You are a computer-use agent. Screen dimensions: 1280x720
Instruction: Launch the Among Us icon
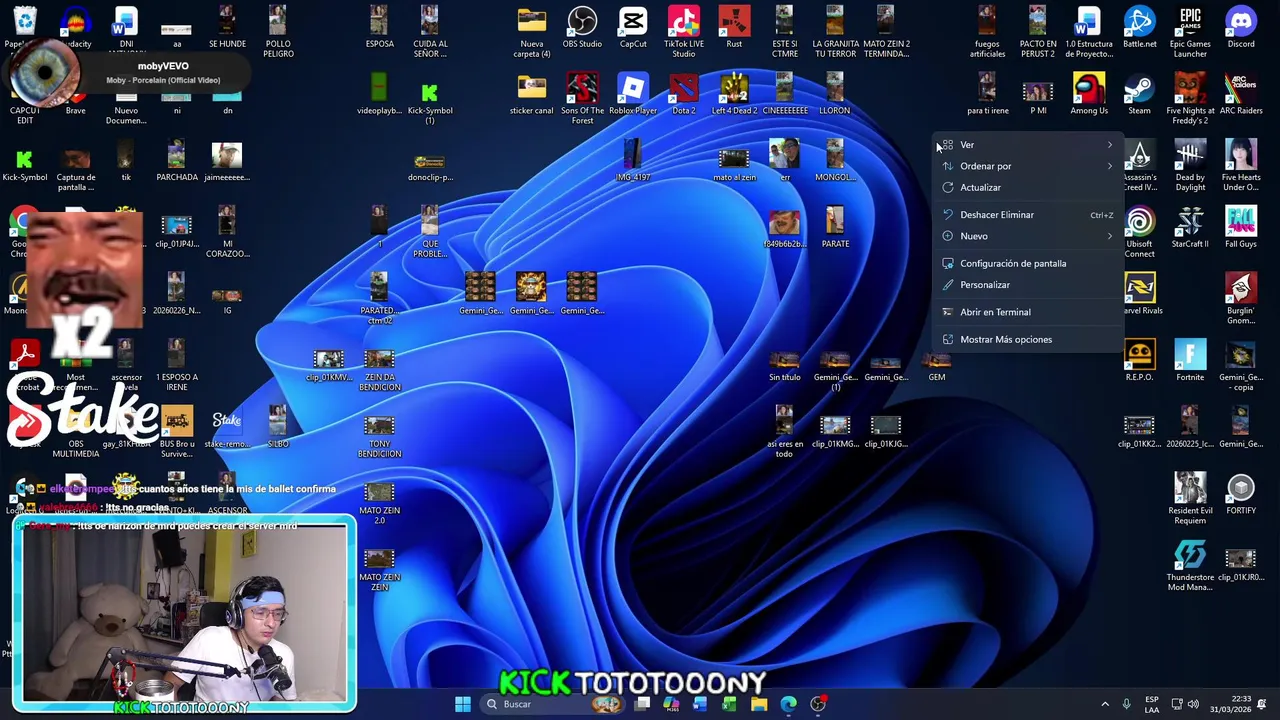[x=1089, y=95]
